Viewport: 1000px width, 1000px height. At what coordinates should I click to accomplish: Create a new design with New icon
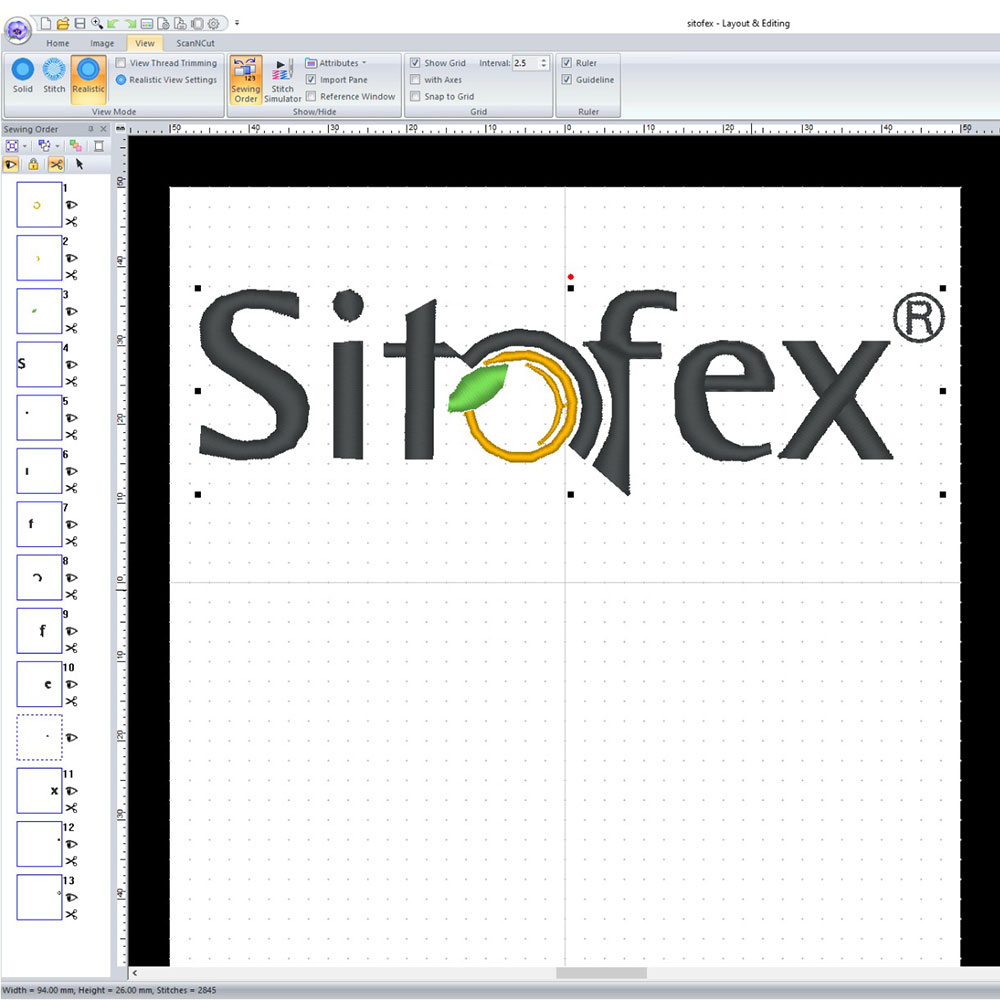point(46,24)
